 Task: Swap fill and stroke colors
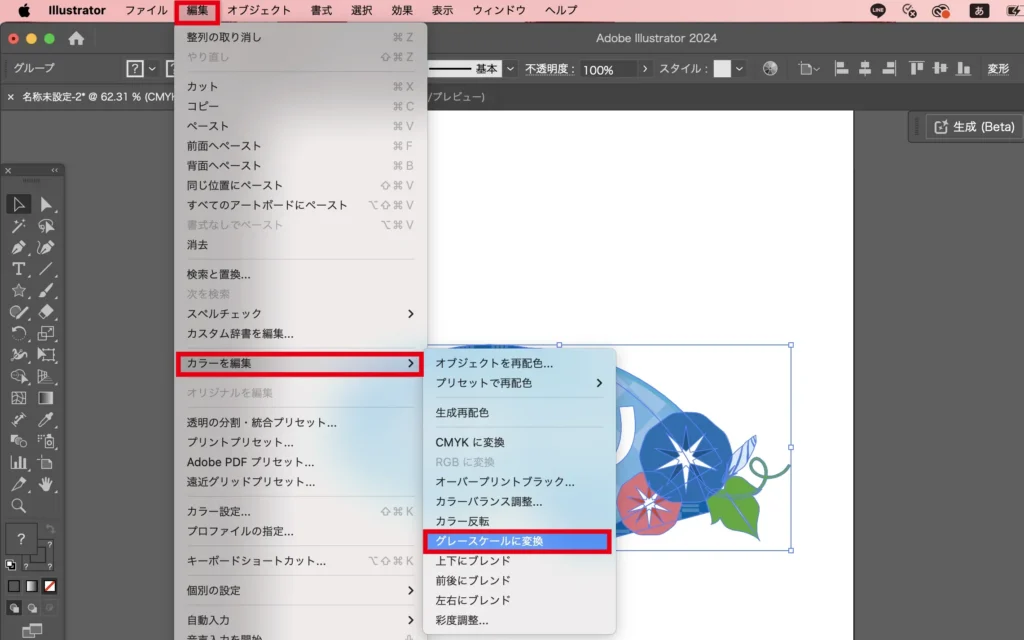tap(50, 529)
